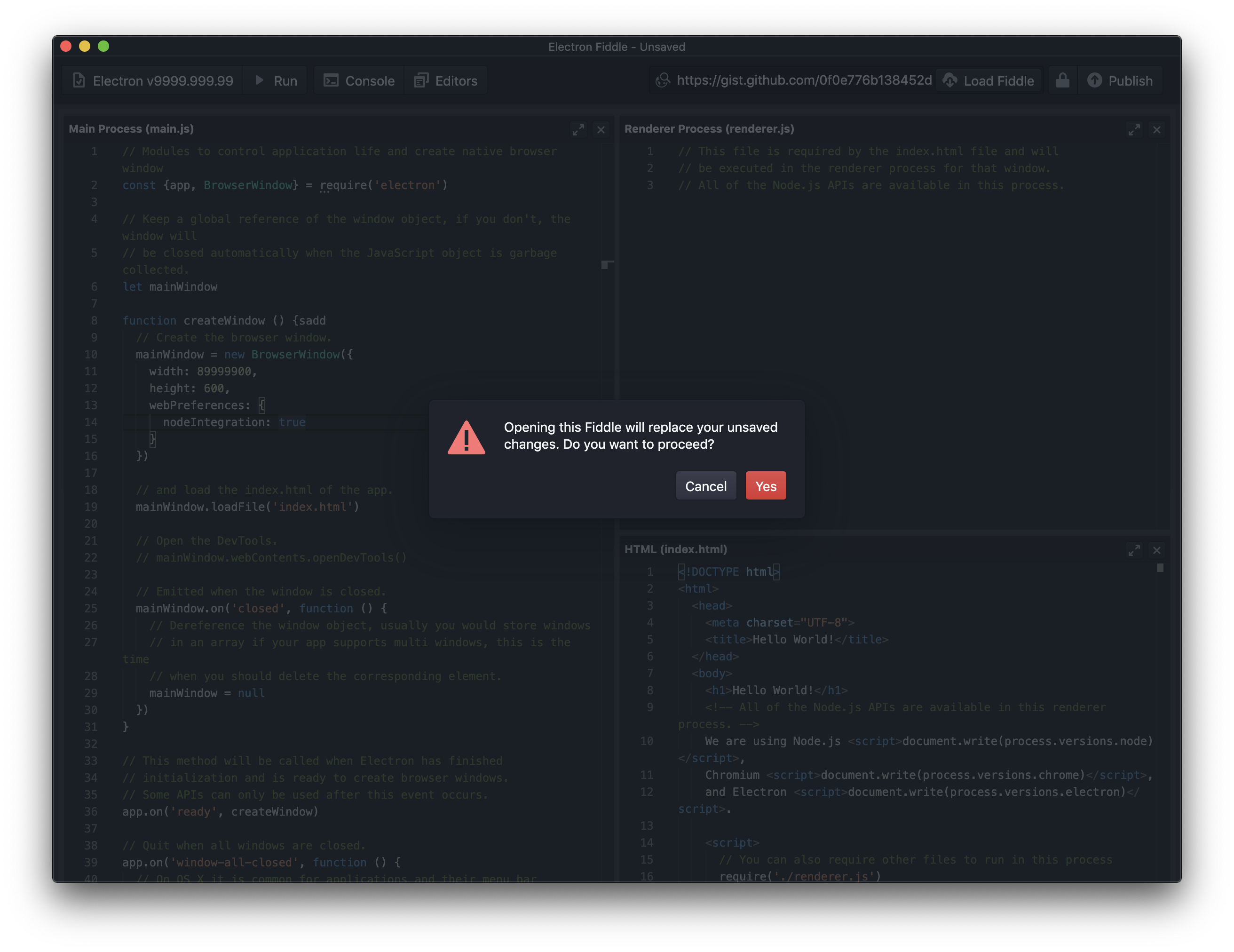The height and width of the screenshot is (952, 1234).
Task: Close the HTML index.html editor panel
Action: tap(1156, 550)
